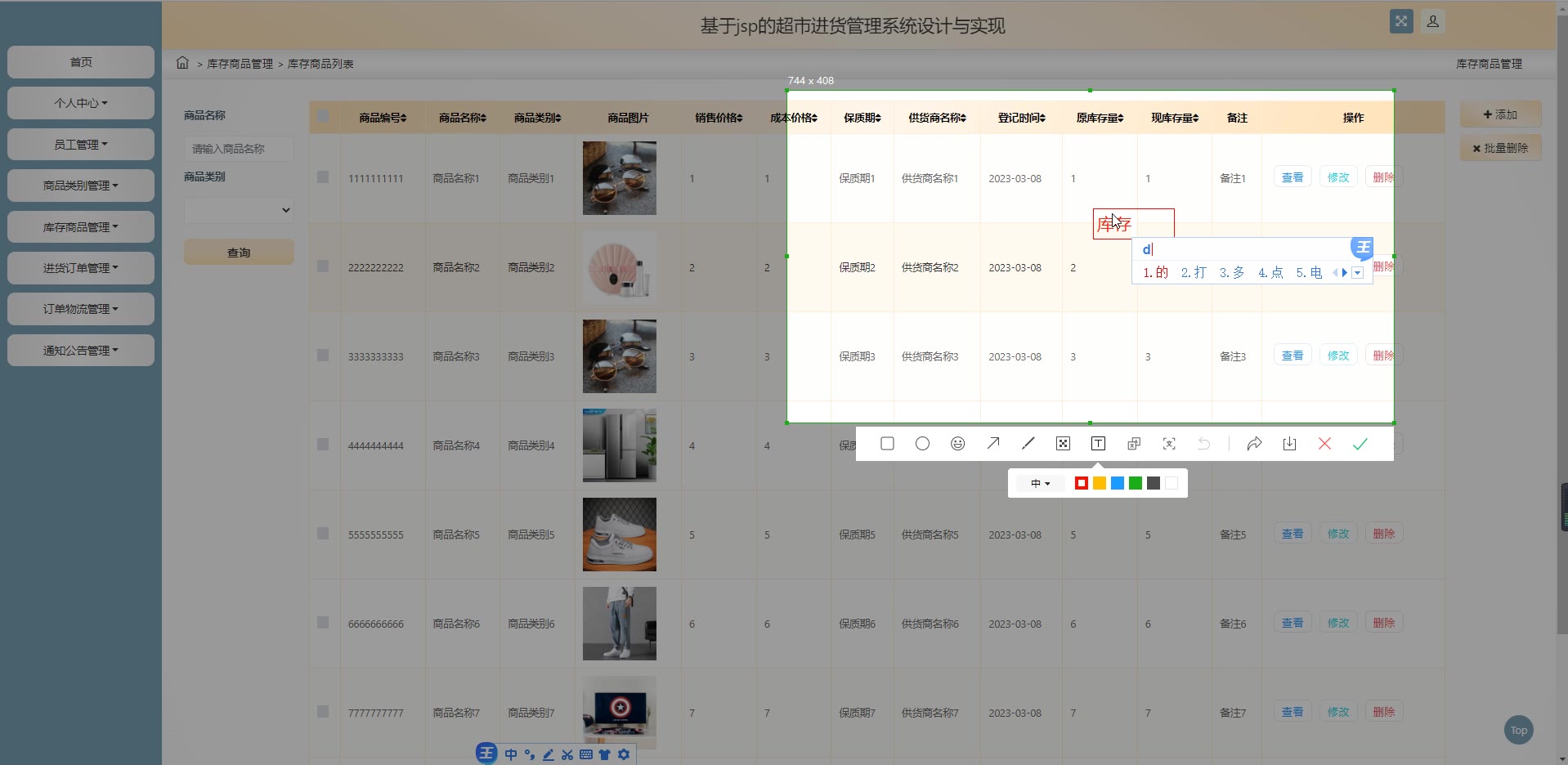Click the 查询 search button

(x=239, y=253)
